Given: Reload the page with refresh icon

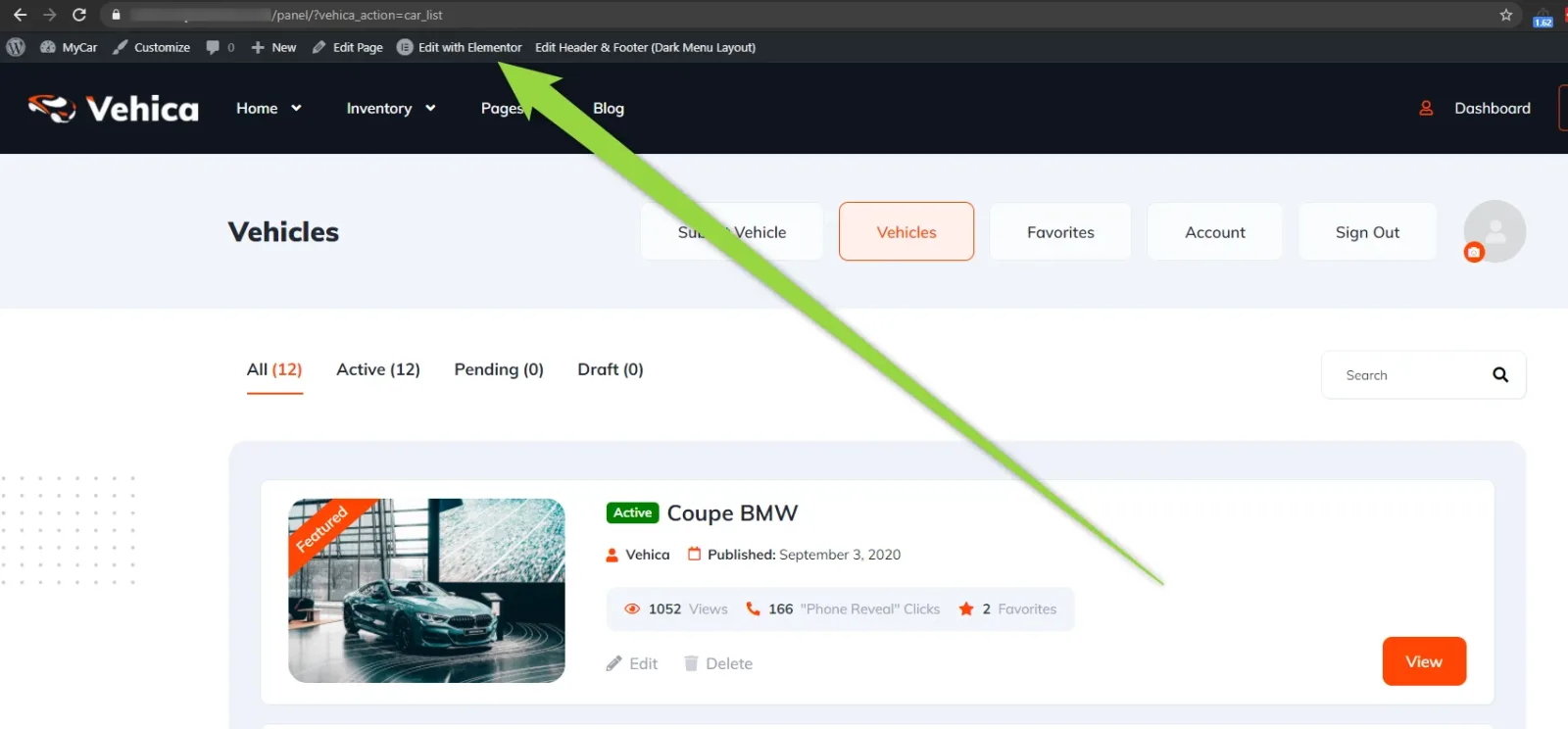Looking at the screenshot, I should tap(79, 15).
